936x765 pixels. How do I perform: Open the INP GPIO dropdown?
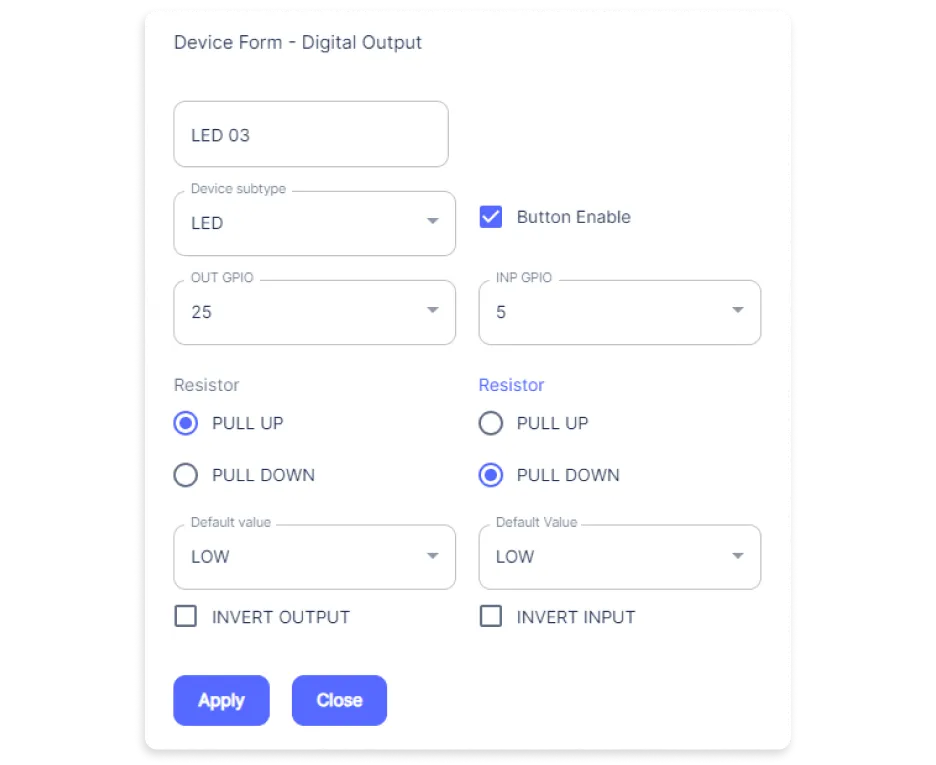pyautogui.click(x=620, y=312)
